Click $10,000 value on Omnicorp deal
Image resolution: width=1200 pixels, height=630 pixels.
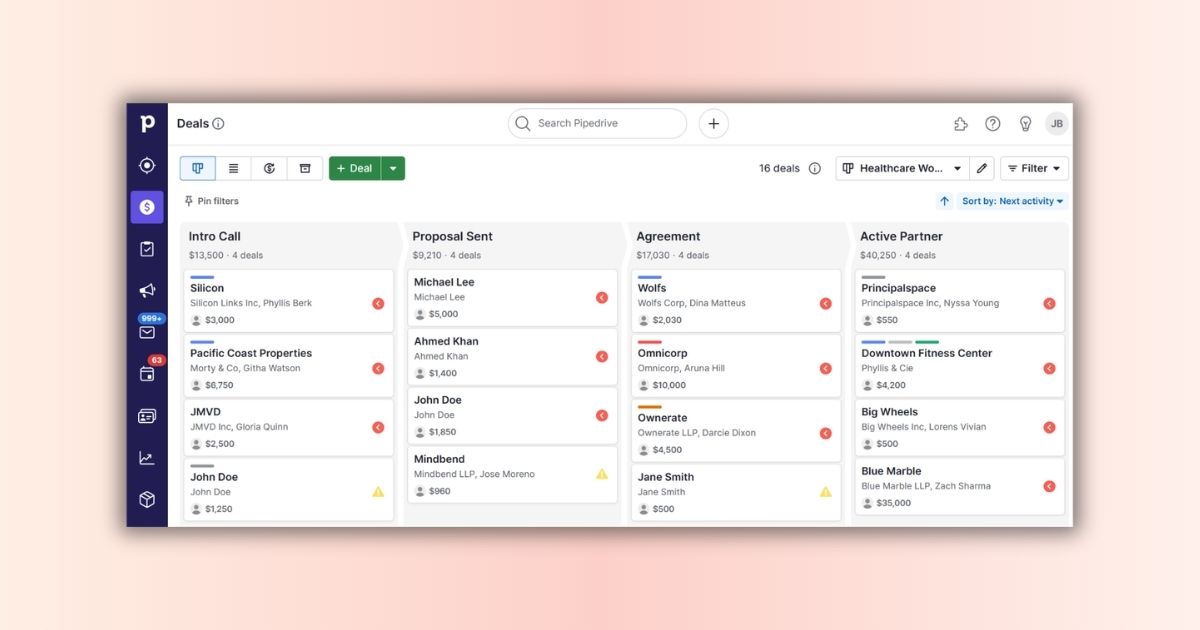[x=670, y=385]
